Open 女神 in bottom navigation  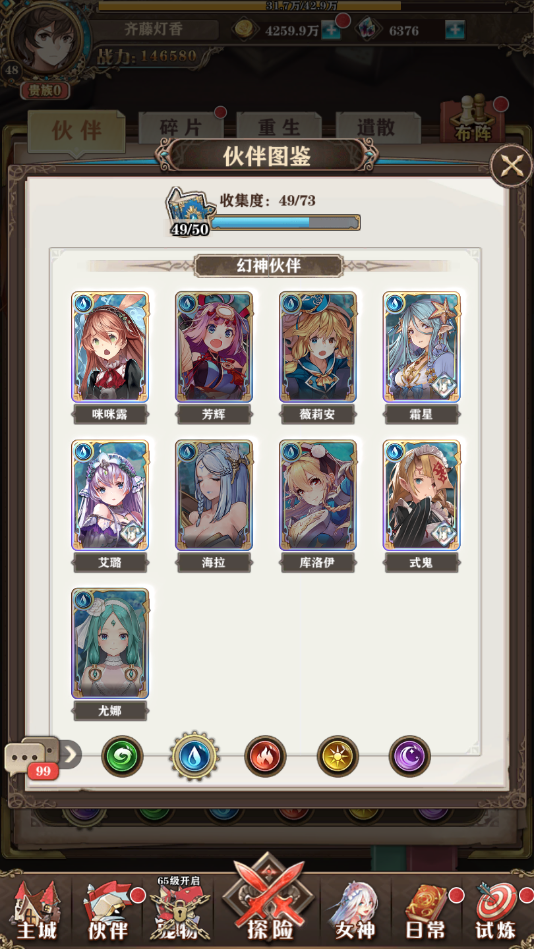pos(355,911)
